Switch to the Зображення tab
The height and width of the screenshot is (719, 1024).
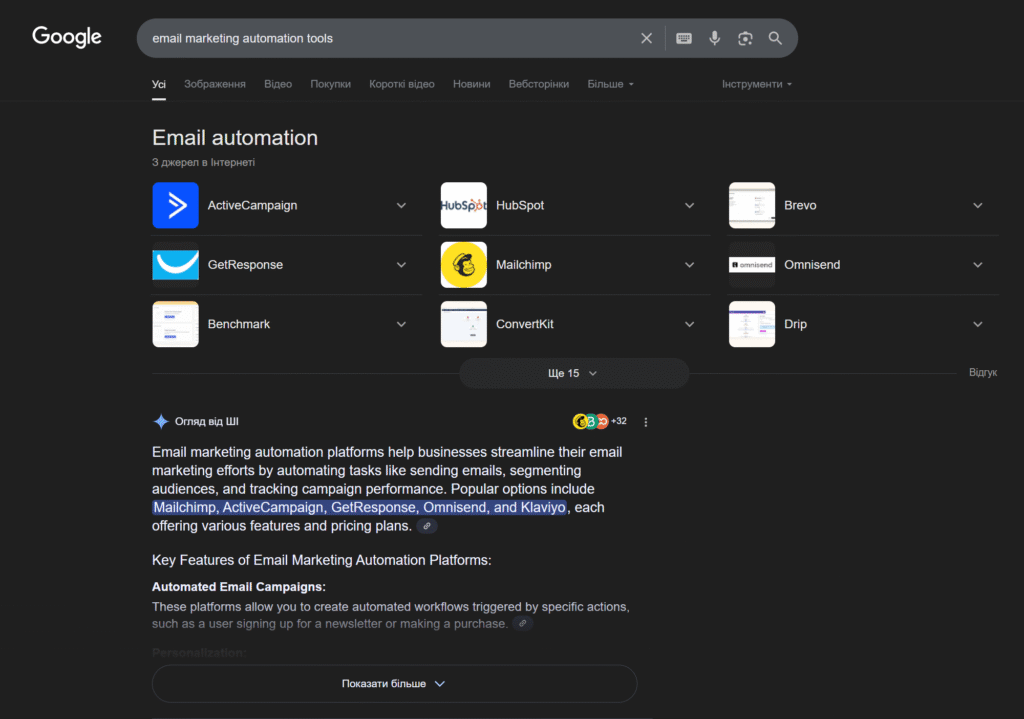click(215, 84)
